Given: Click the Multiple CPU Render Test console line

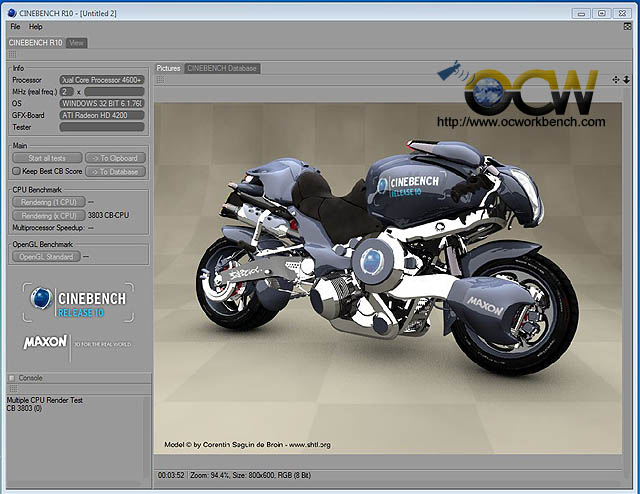Looking at the screenshot, I should click(45, 400).
